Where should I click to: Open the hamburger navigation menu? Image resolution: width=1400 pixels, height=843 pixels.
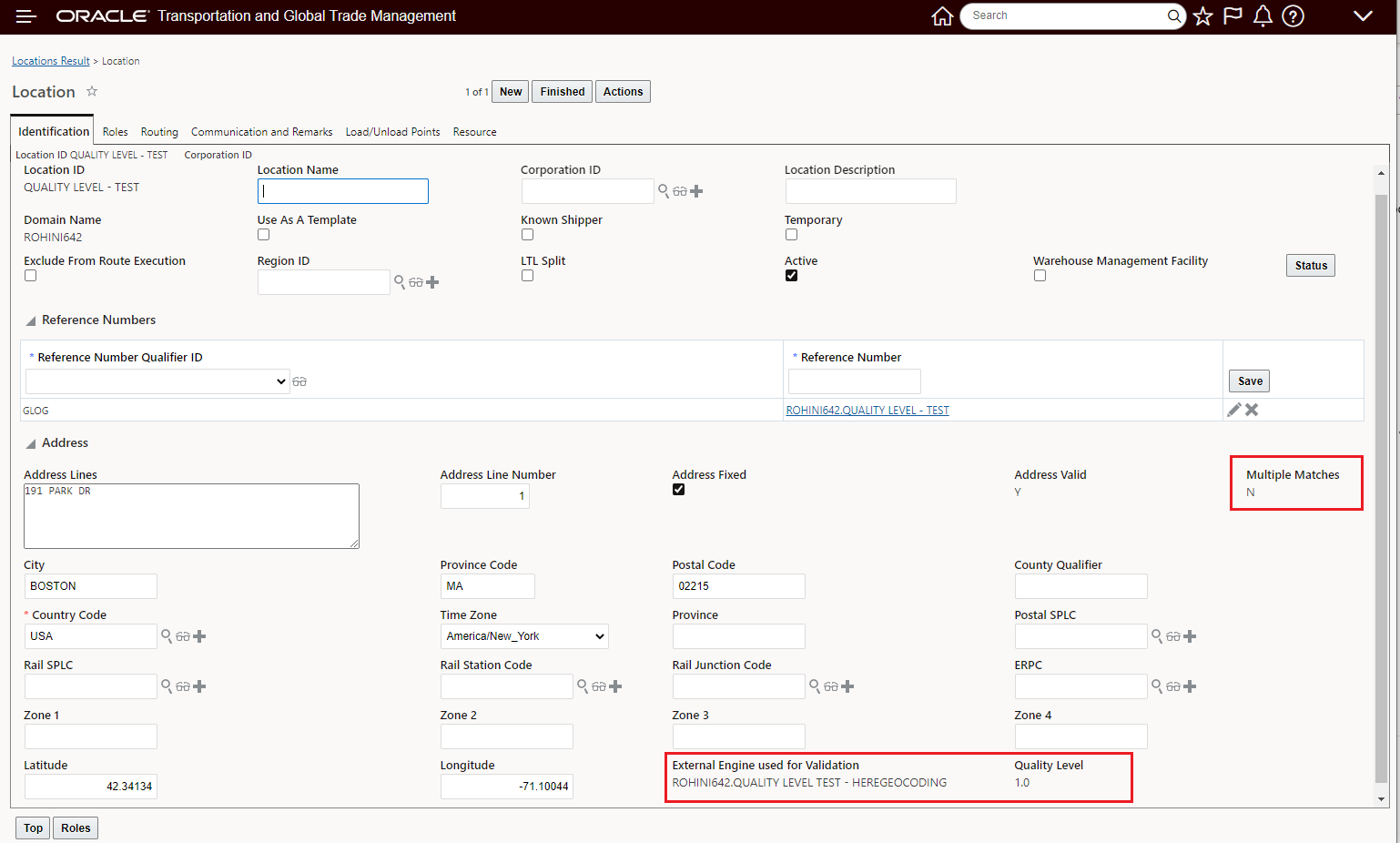(x=25, y=16)
